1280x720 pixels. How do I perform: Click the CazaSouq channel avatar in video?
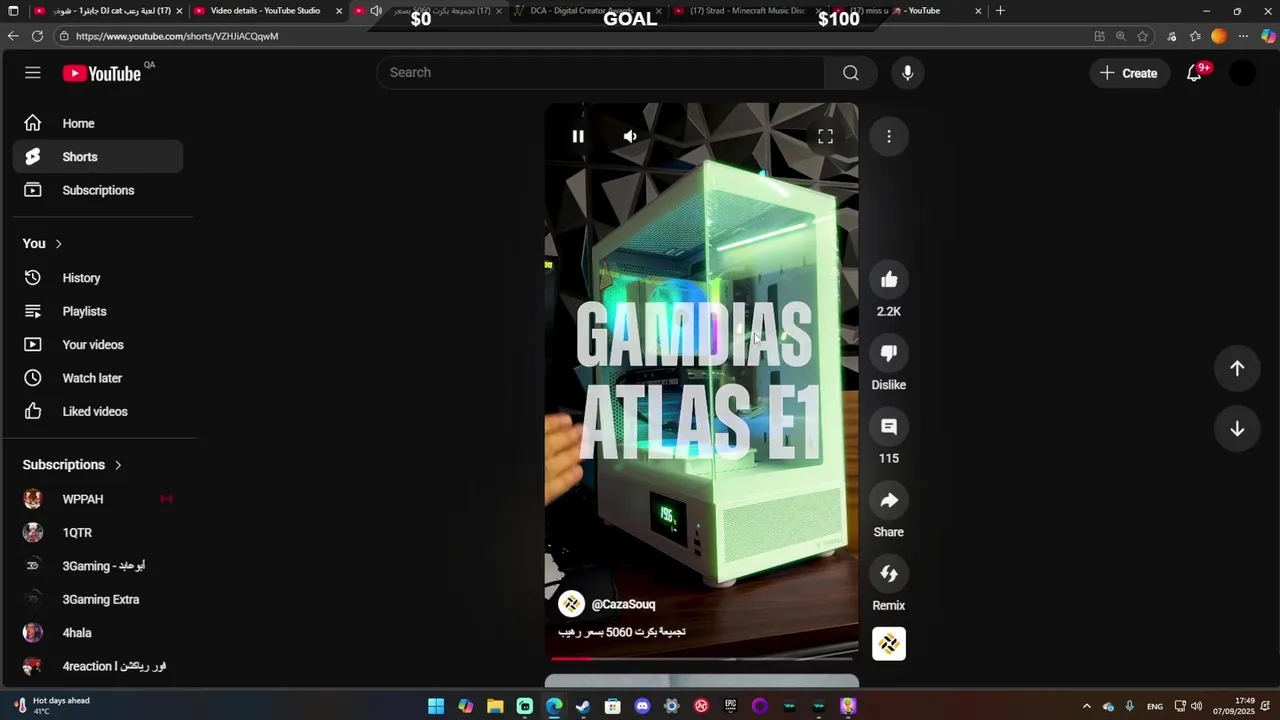(x=571, y=604)
